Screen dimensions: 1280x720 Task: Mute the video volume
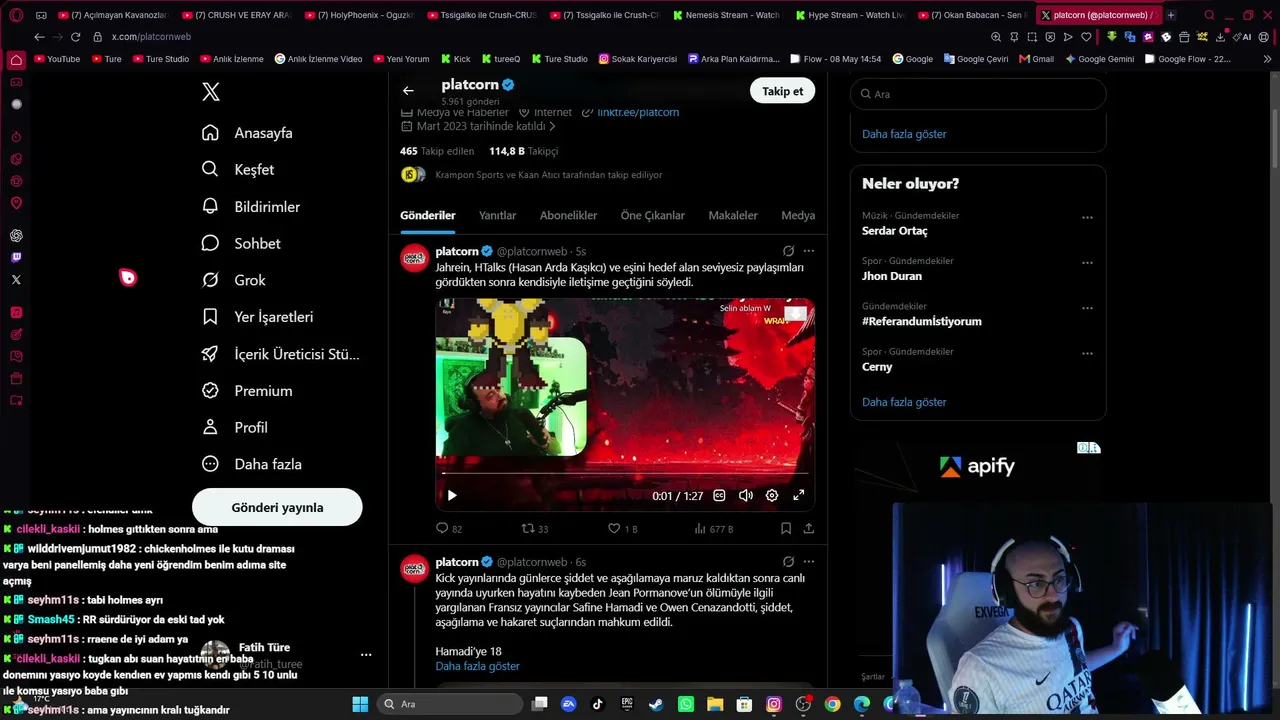745,495
